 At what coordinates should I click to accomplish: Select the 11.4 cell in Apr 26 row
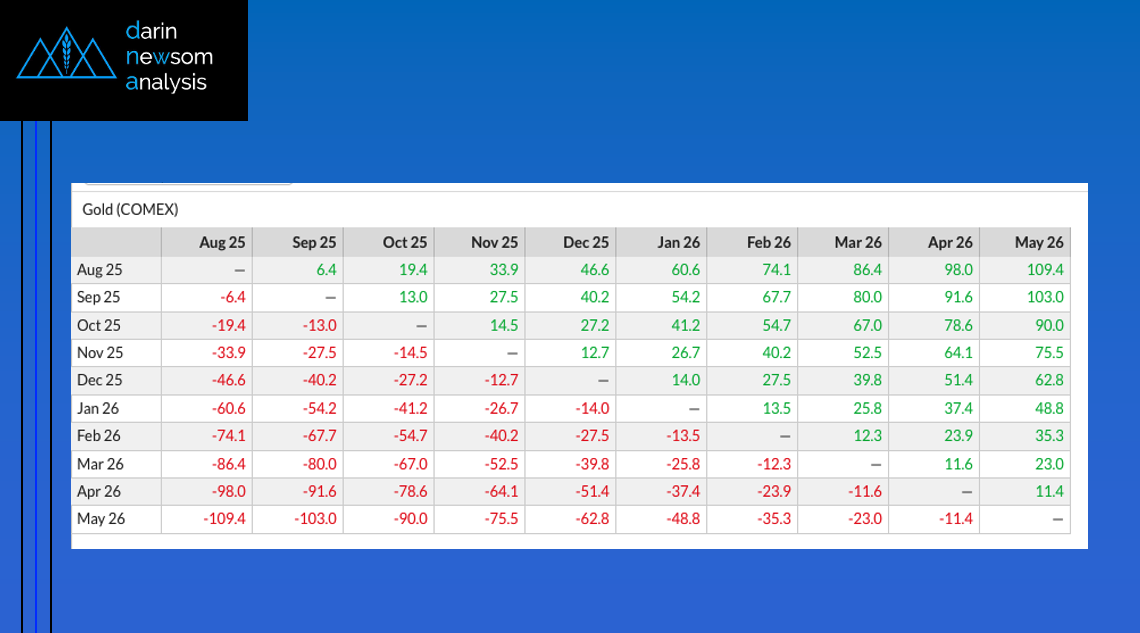tap(1049, 491)
